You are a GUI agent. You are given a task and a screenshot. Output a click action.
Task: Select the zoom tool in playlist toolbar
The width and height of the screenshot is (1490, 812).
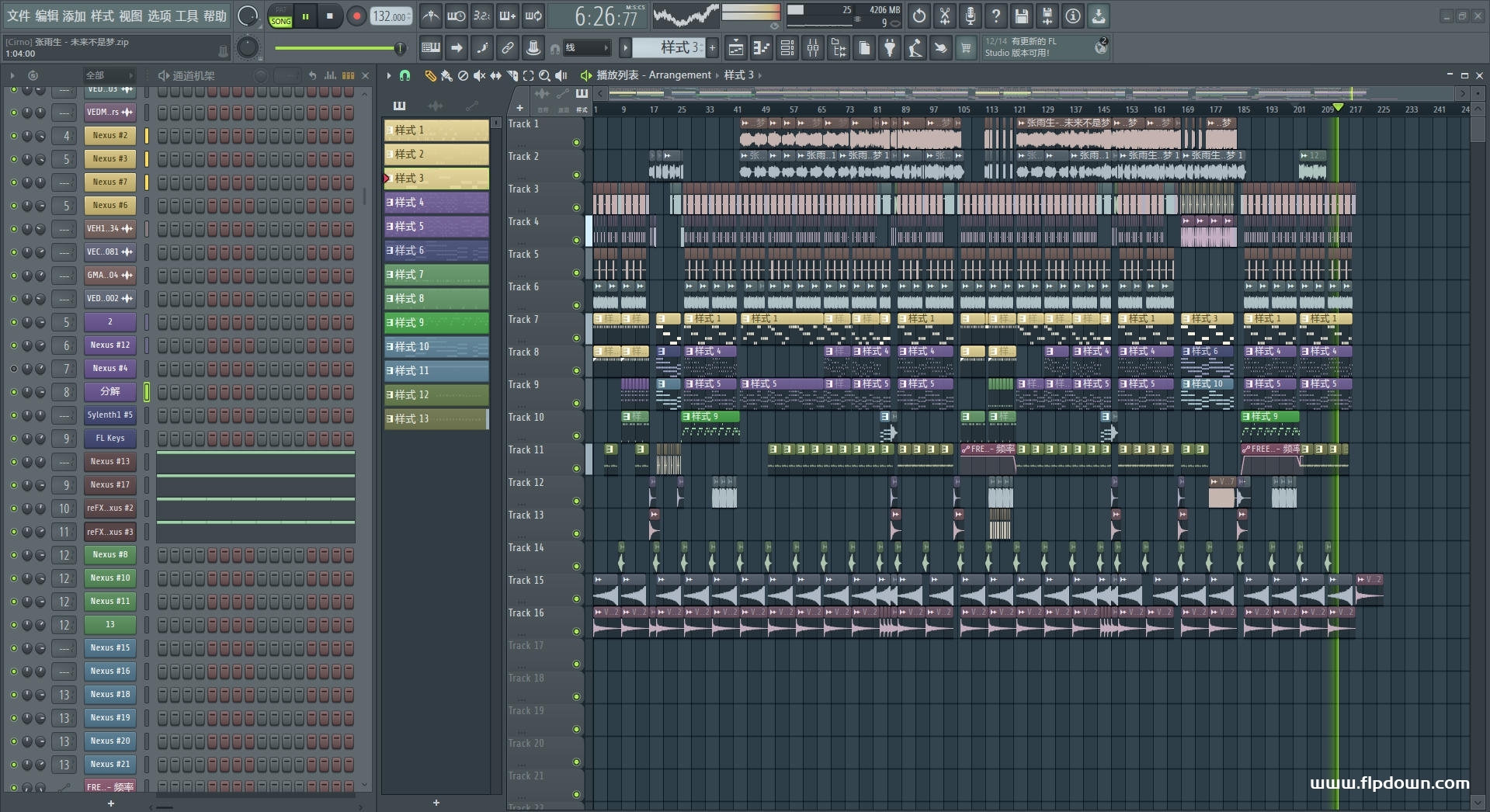tap(544, 75)
